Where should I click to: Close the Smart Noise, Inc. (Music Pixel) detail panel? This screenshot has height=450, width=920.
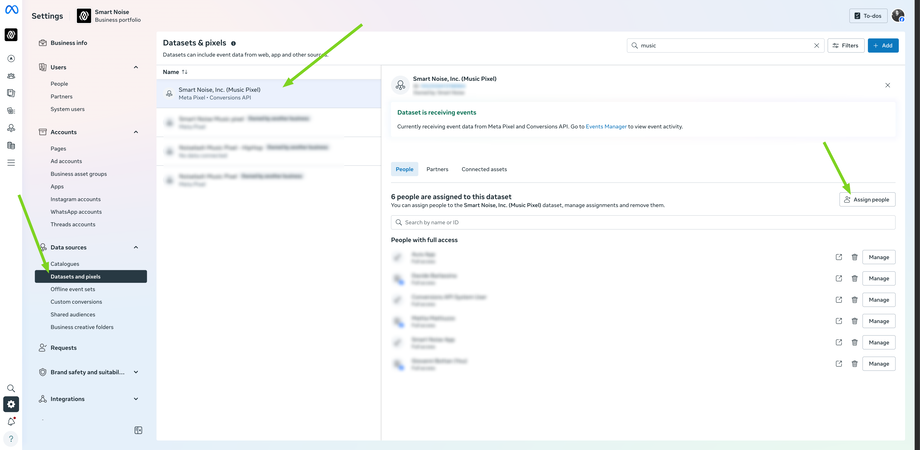click(x=887, y=85)
